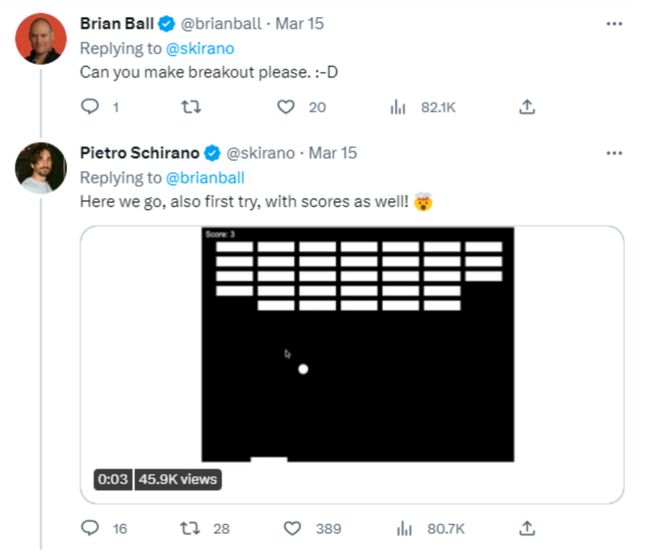Open Brian Ball's profile picture
The height and width of the screenshot is (554, 660).
(40, 39)
